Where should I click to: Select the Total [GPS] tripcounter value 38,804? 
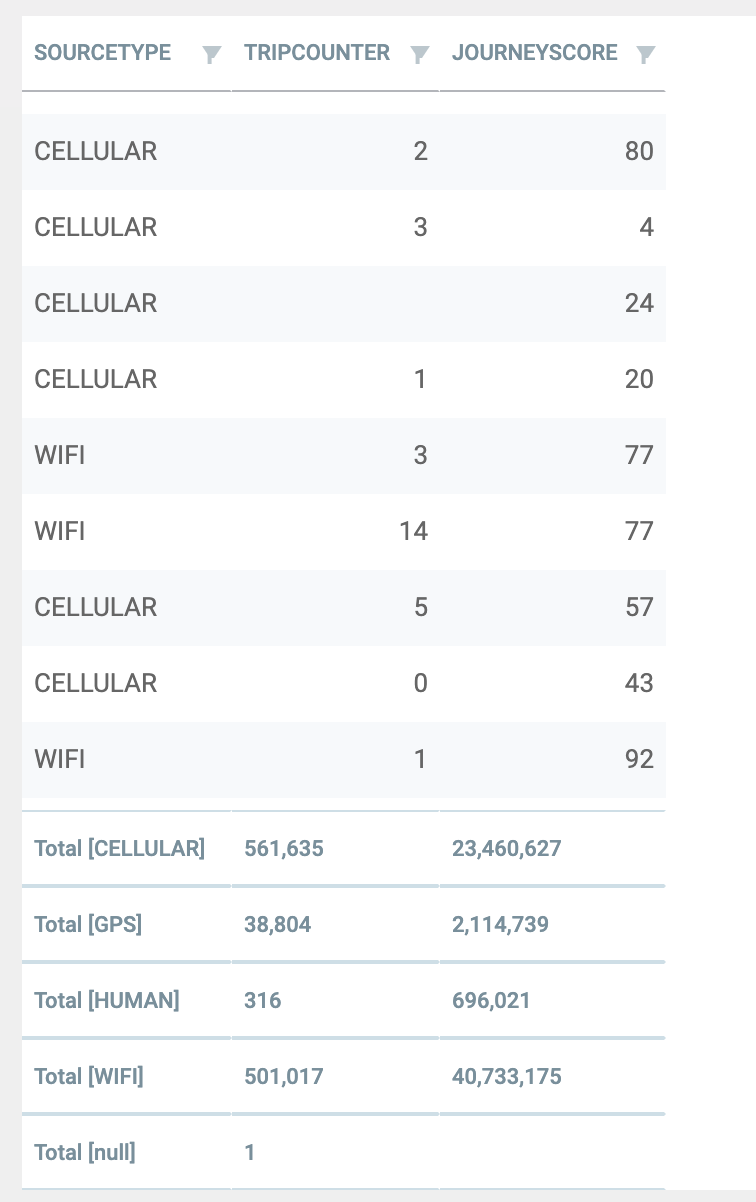point(278,925)
